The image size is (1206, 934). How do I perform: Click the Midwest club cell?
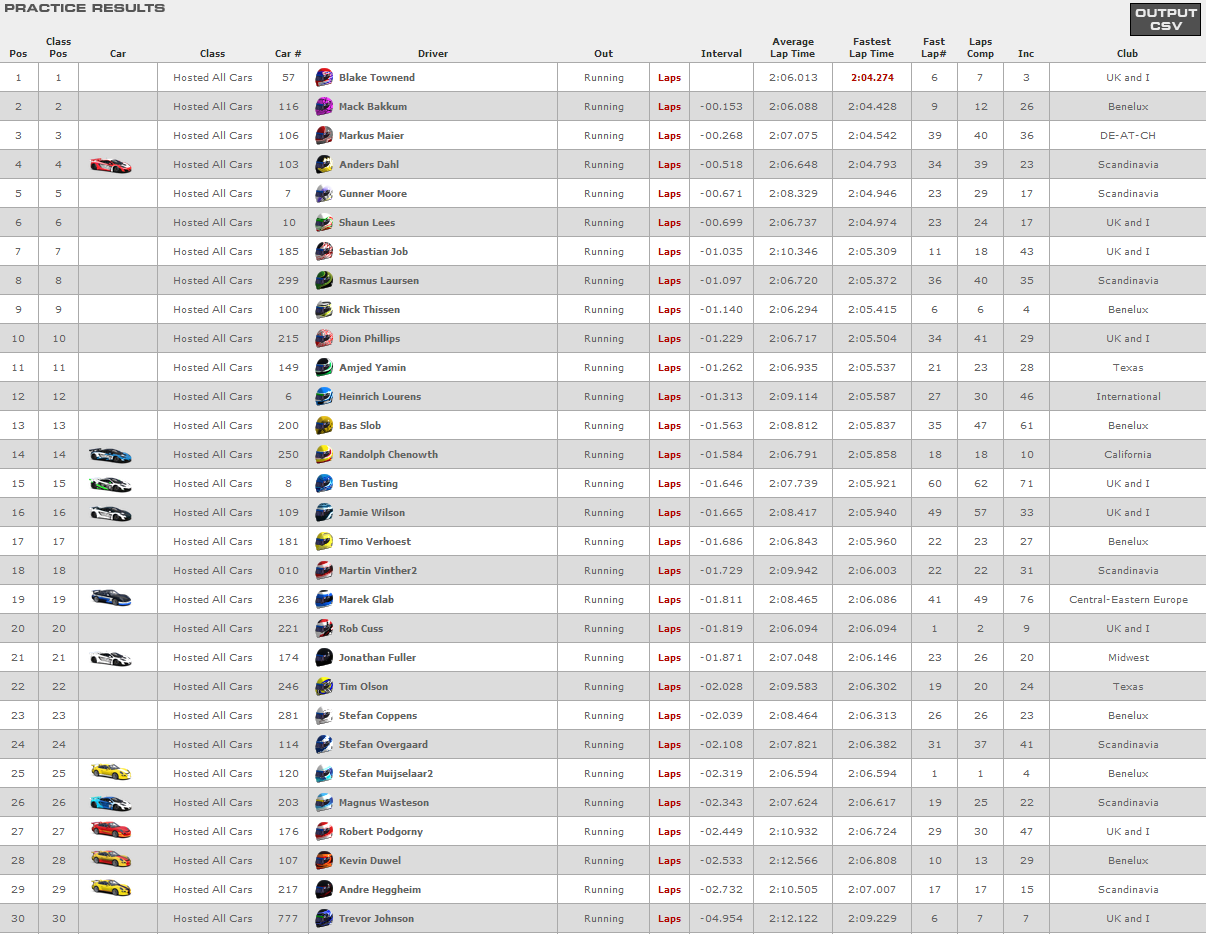1128,658
